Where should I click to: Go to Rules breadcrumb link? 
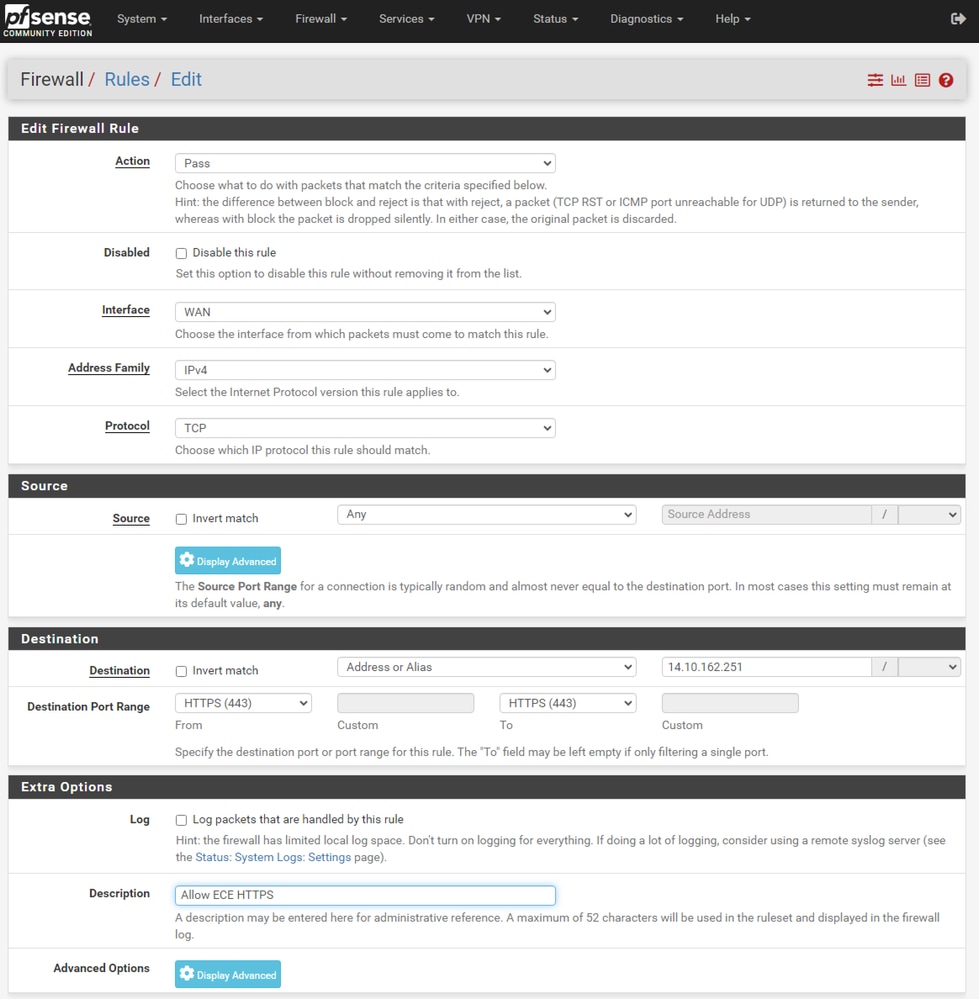pos(127,79)
